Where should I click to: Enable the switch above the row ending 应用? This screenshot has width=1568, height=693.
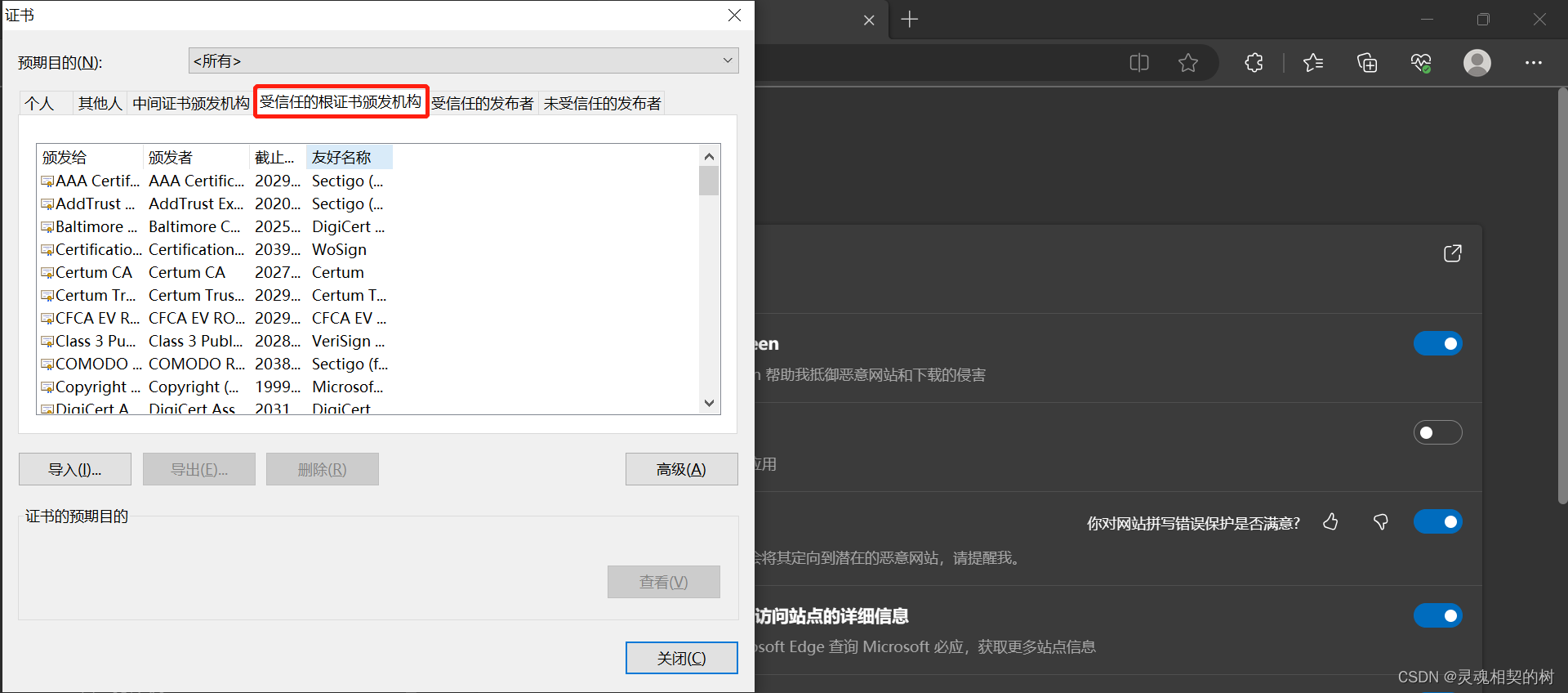(1438, 432)
